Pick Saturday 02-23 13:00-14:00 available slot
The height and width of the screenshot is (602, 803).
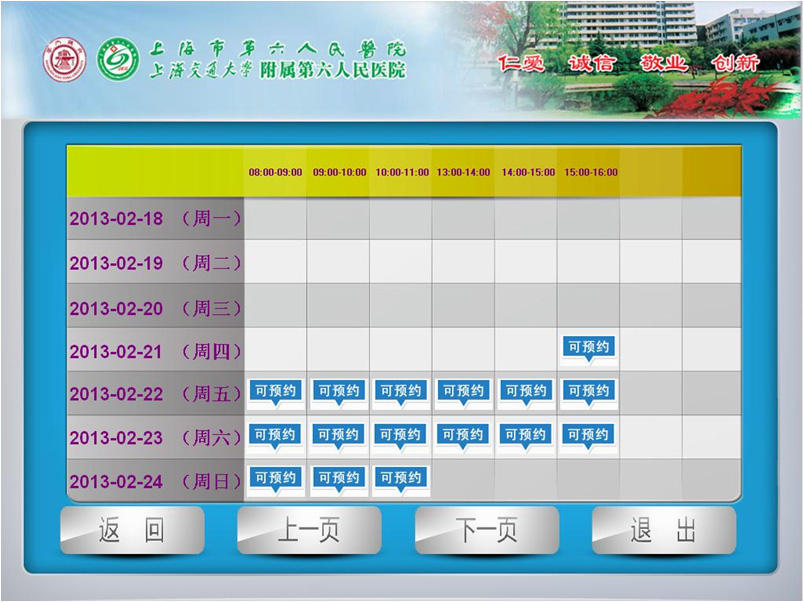coord(463,436)
